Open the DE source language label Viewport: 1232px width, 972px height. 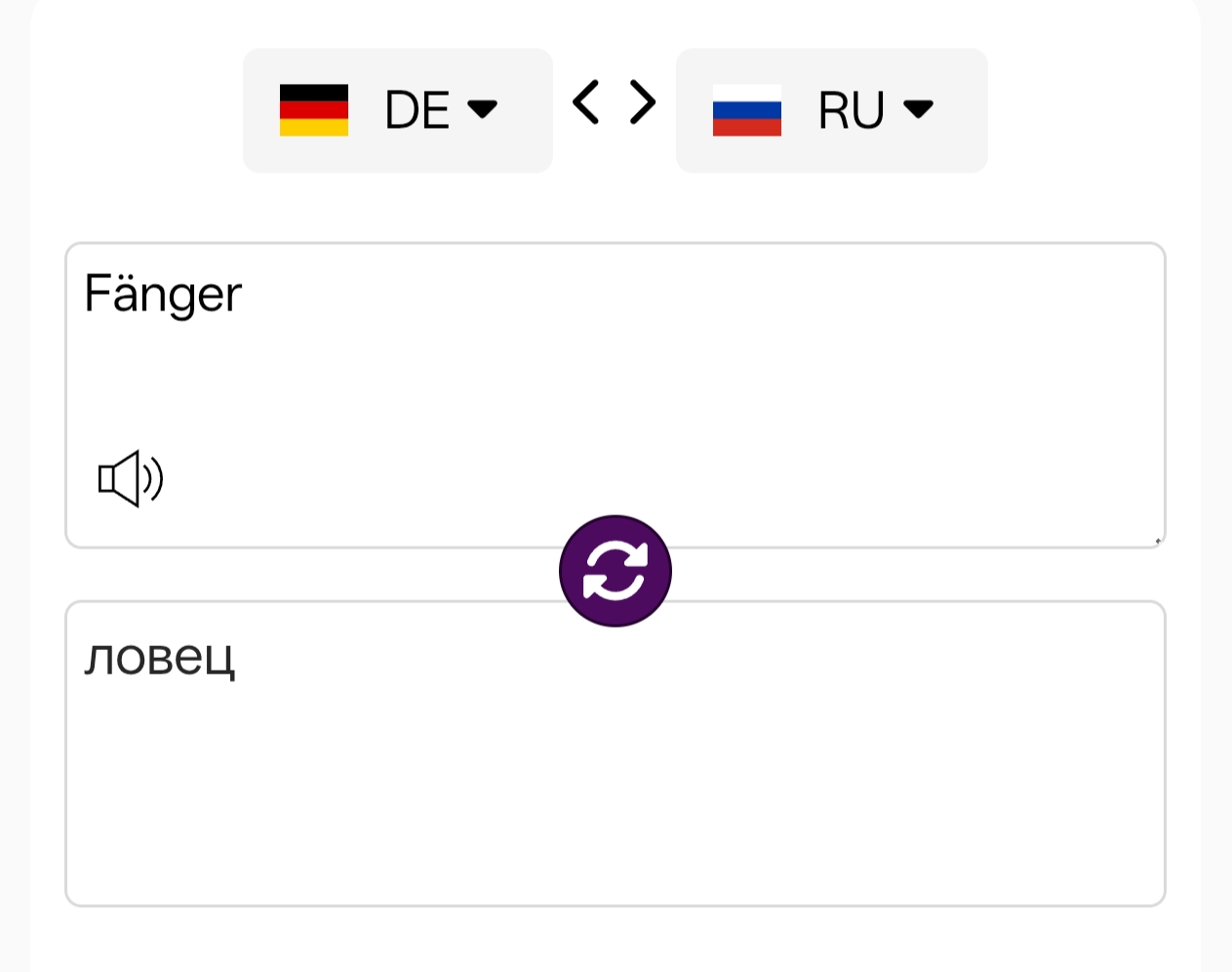(417, 110)
